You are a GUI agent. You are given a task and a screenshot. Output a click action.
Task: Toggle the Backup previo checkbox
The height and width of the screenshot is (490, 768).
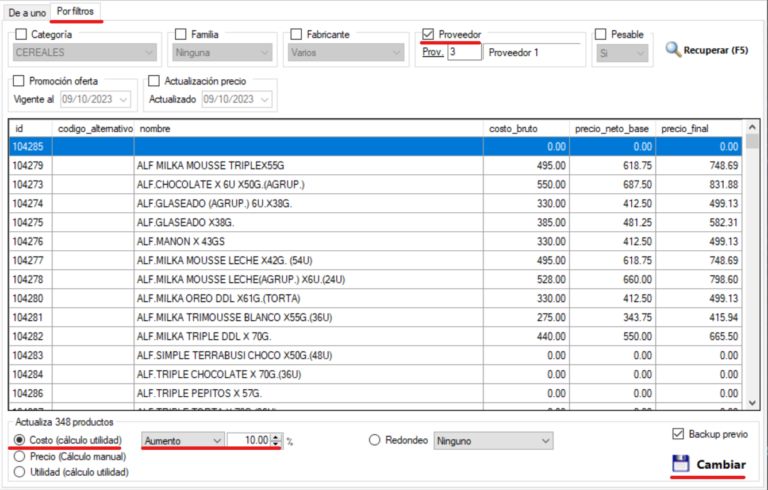678,434
